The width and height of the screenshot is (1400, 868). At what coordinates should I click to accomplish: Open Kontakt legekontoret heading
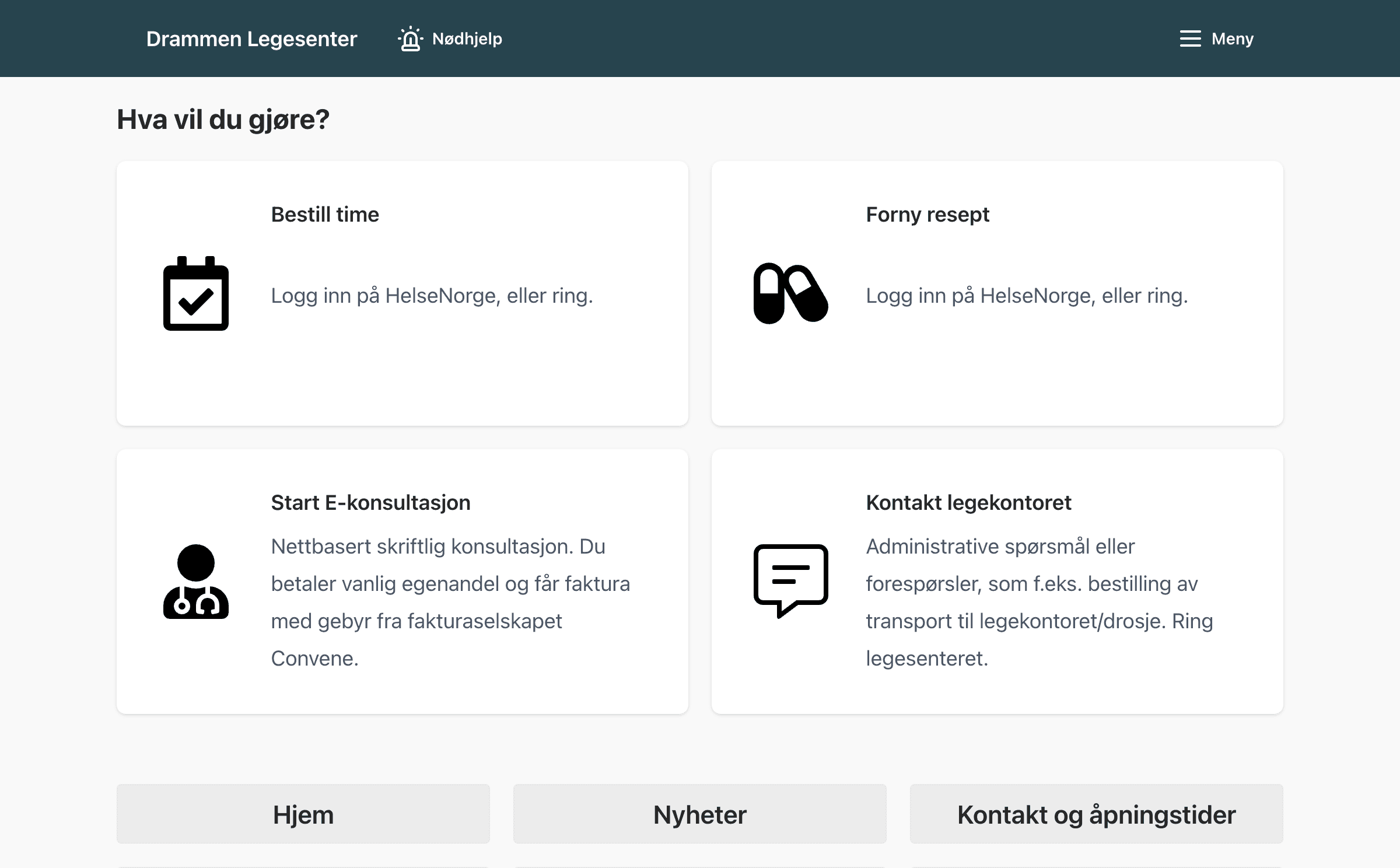click(968, 503)
